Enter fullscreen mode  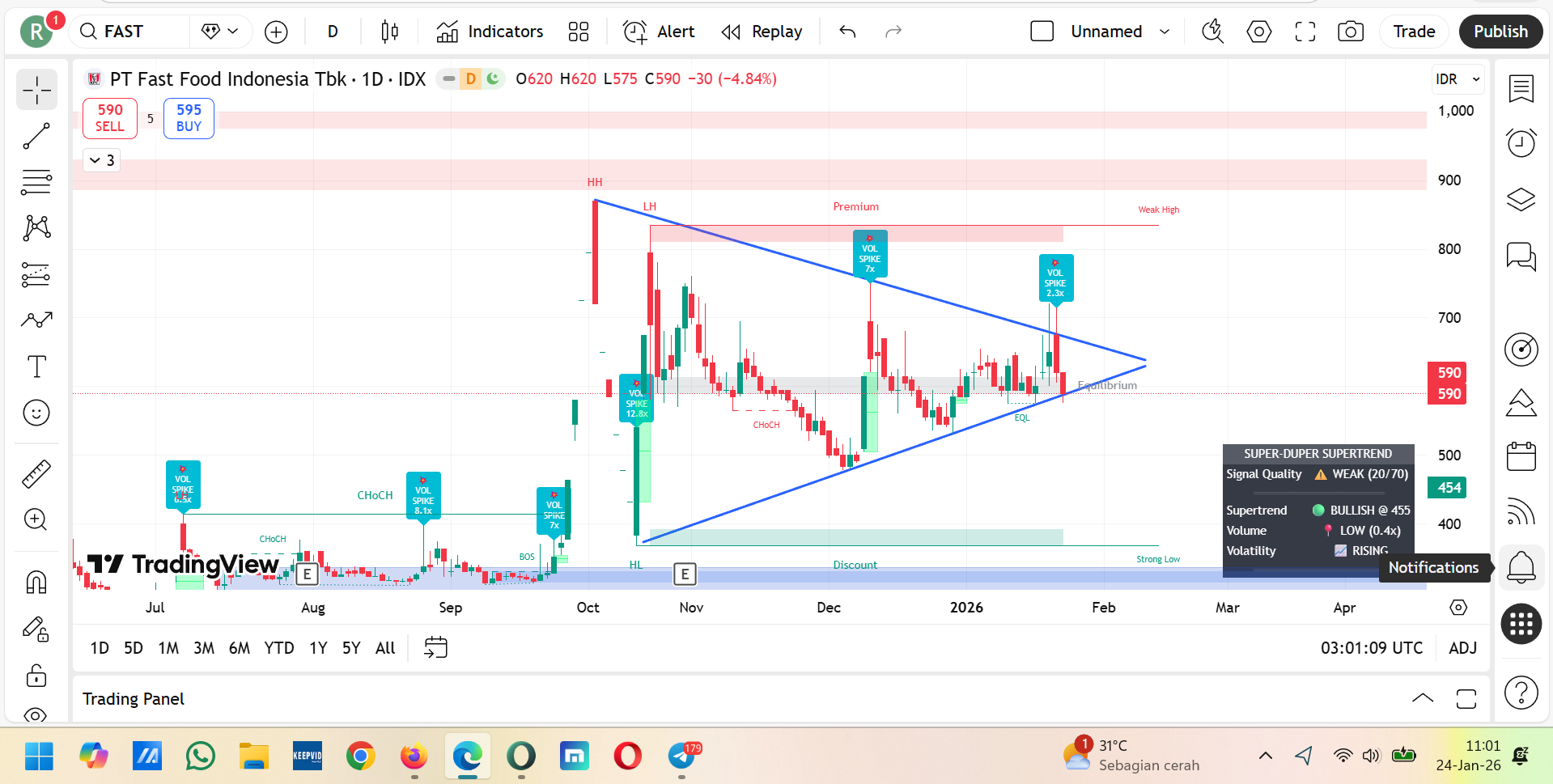(1305, 32)
